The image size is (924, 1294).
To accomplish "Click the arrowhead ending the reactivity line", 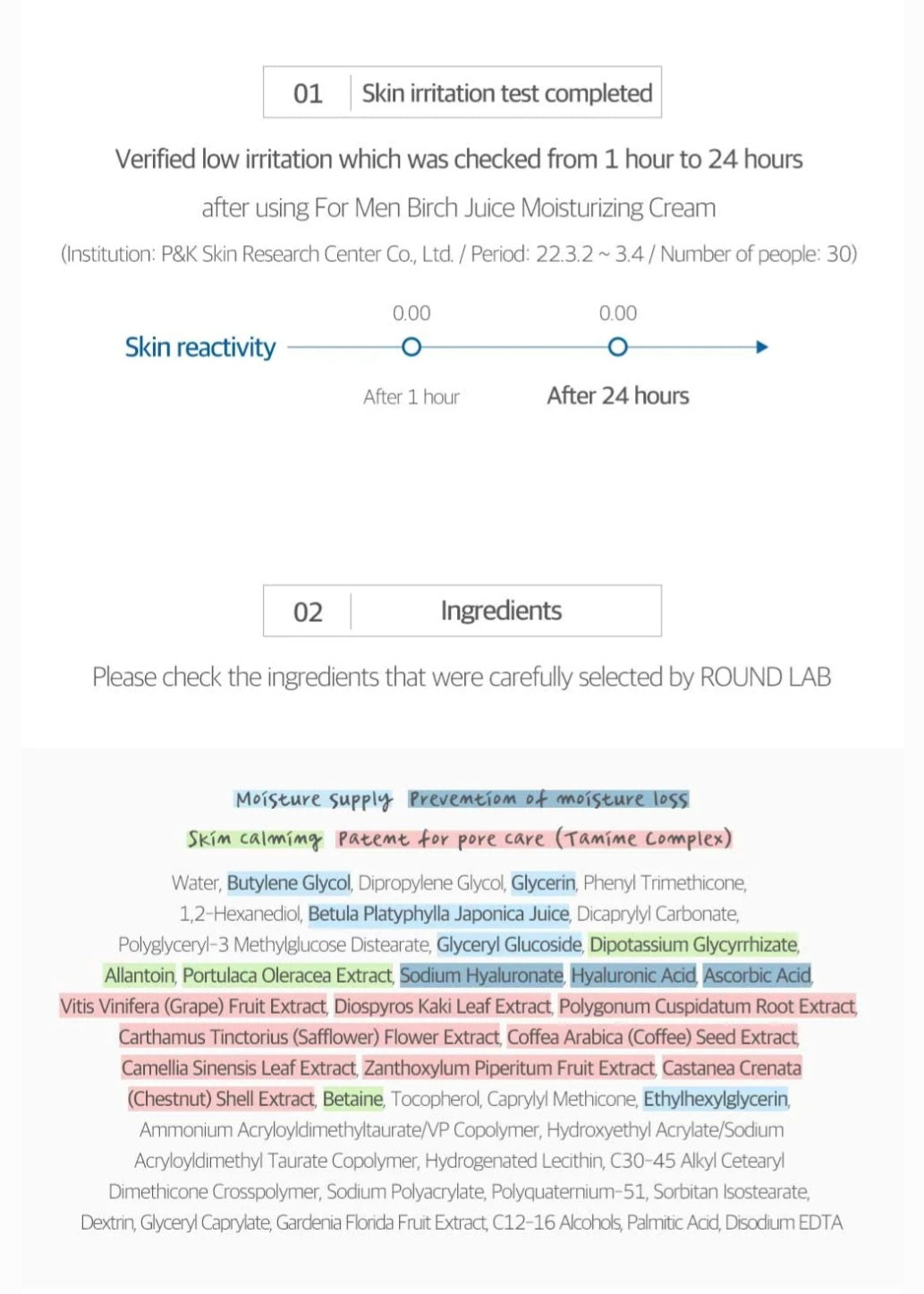I will [x=761, y=347].
